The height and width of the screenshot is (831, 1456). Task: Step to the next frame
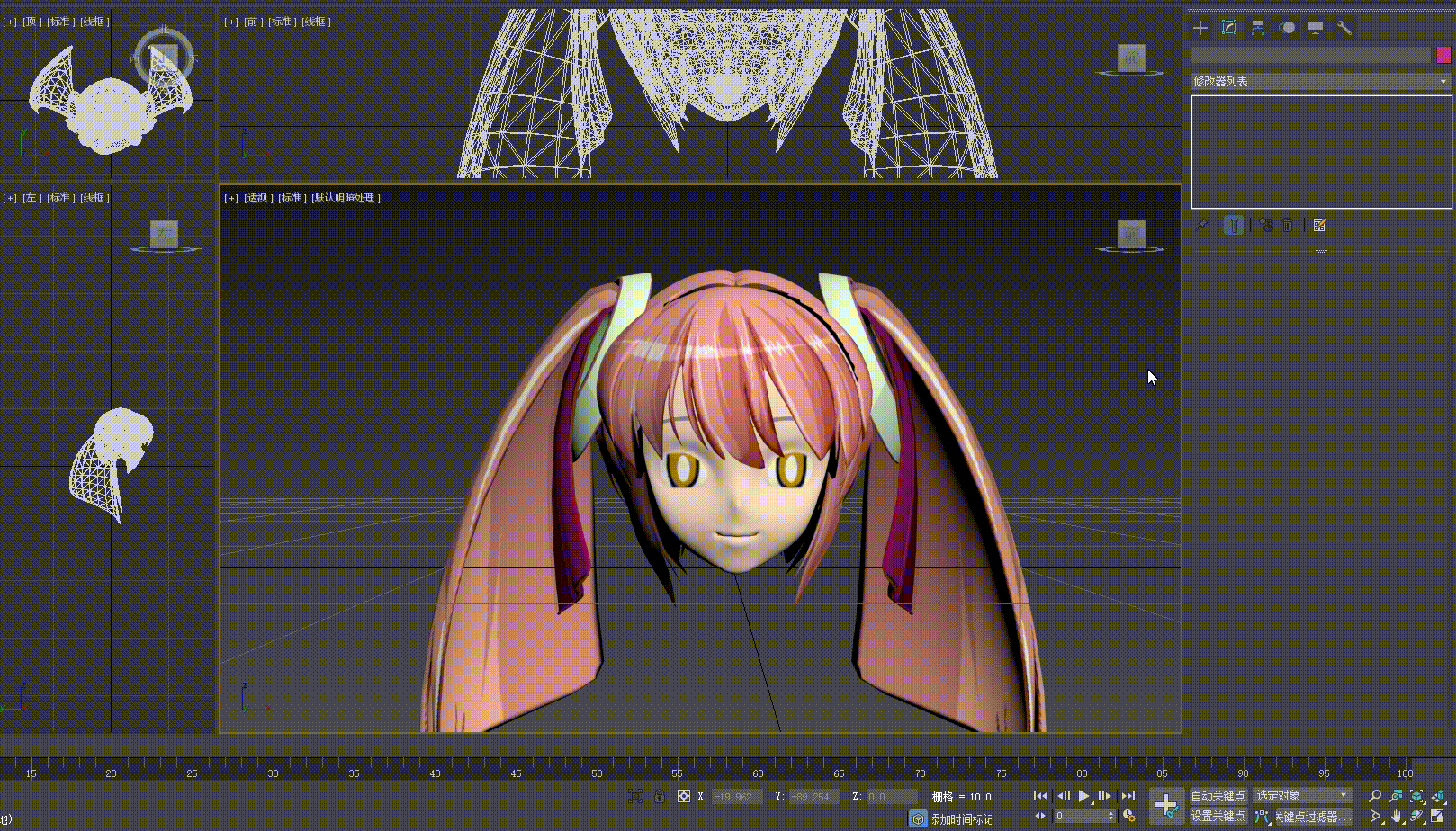1106,796
